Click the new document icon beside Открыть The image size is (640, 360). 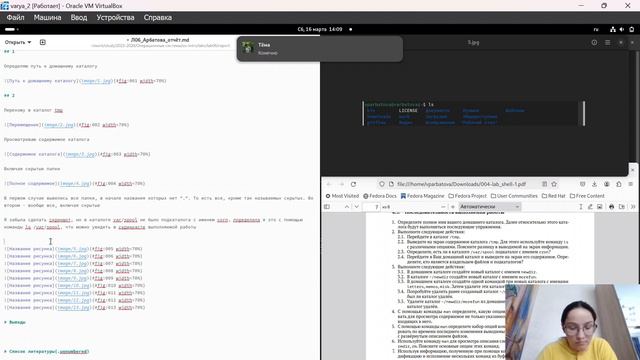coord(42,42)
